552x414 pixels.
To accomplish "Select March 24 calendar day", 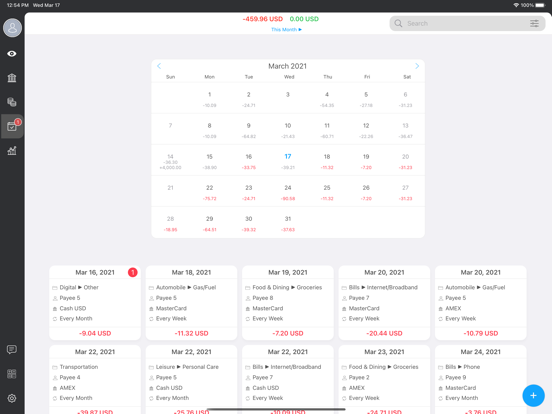I will [288, 192].
